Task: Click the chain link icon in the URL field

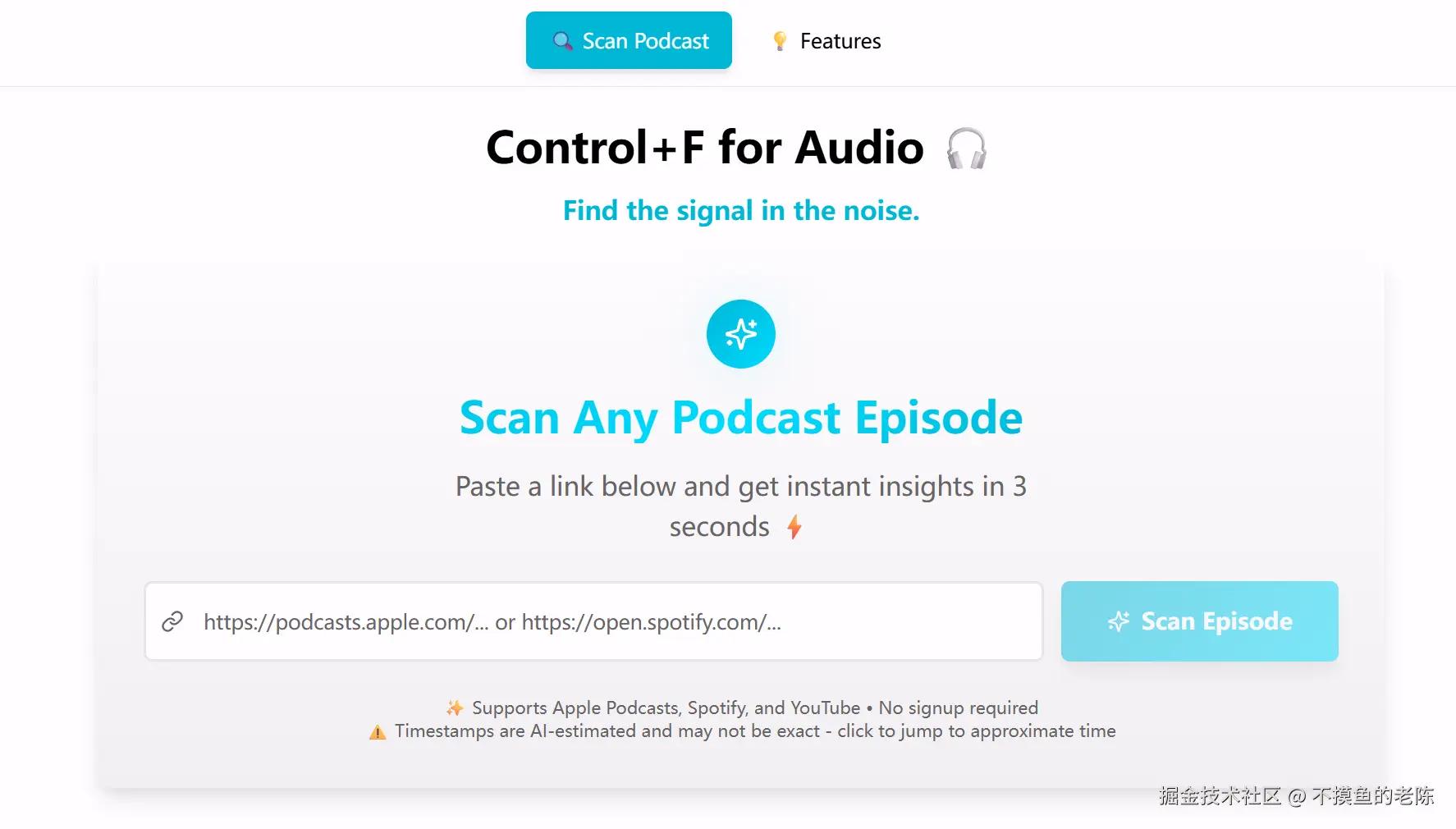Action: coord(172,622)
